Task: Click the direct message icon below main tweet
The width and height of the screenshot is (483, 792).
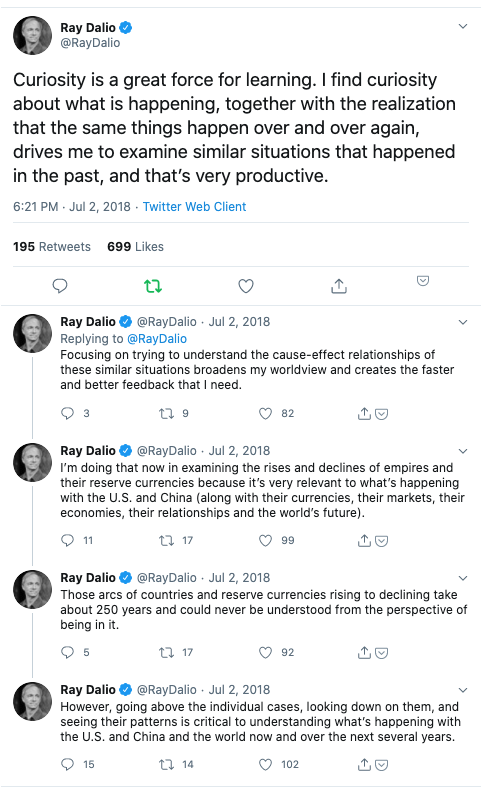Action: tap(423, 281)
